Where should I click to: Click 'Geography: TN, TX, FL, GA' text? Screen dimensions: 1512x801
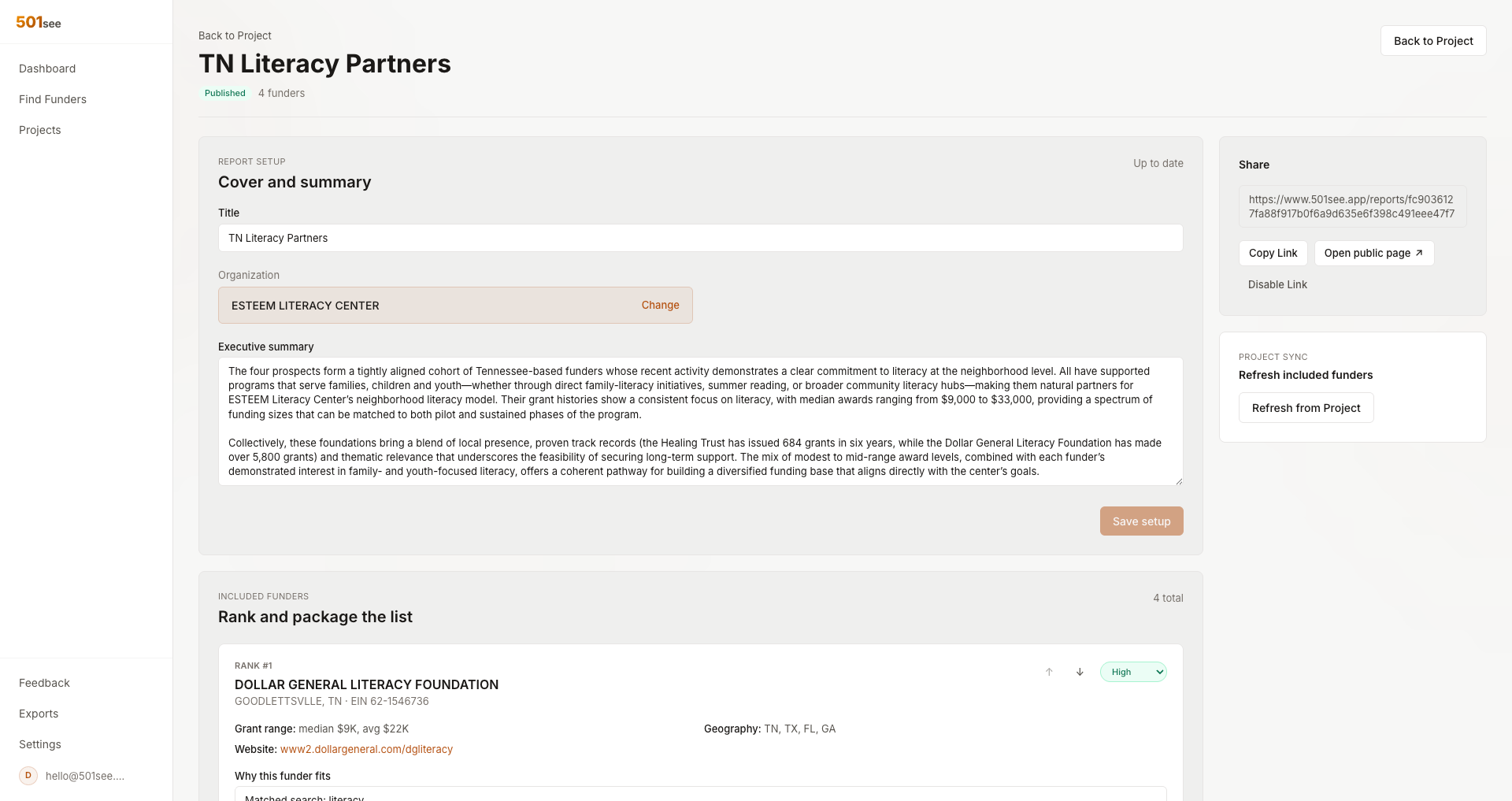(x=769, y=729)
